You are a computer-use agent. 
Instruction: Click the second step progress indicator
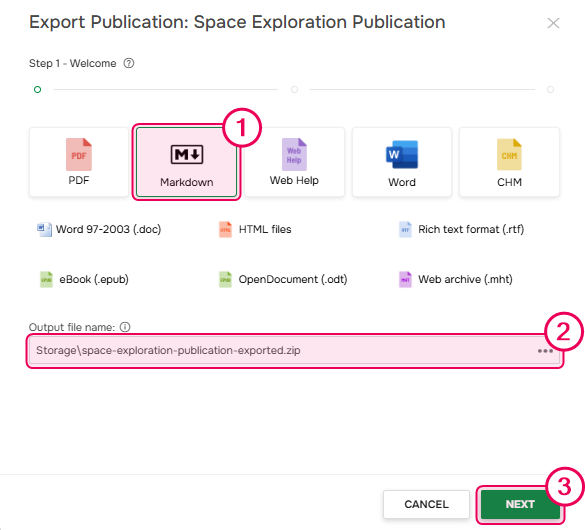pyautogui.click(x=294, y=90)
